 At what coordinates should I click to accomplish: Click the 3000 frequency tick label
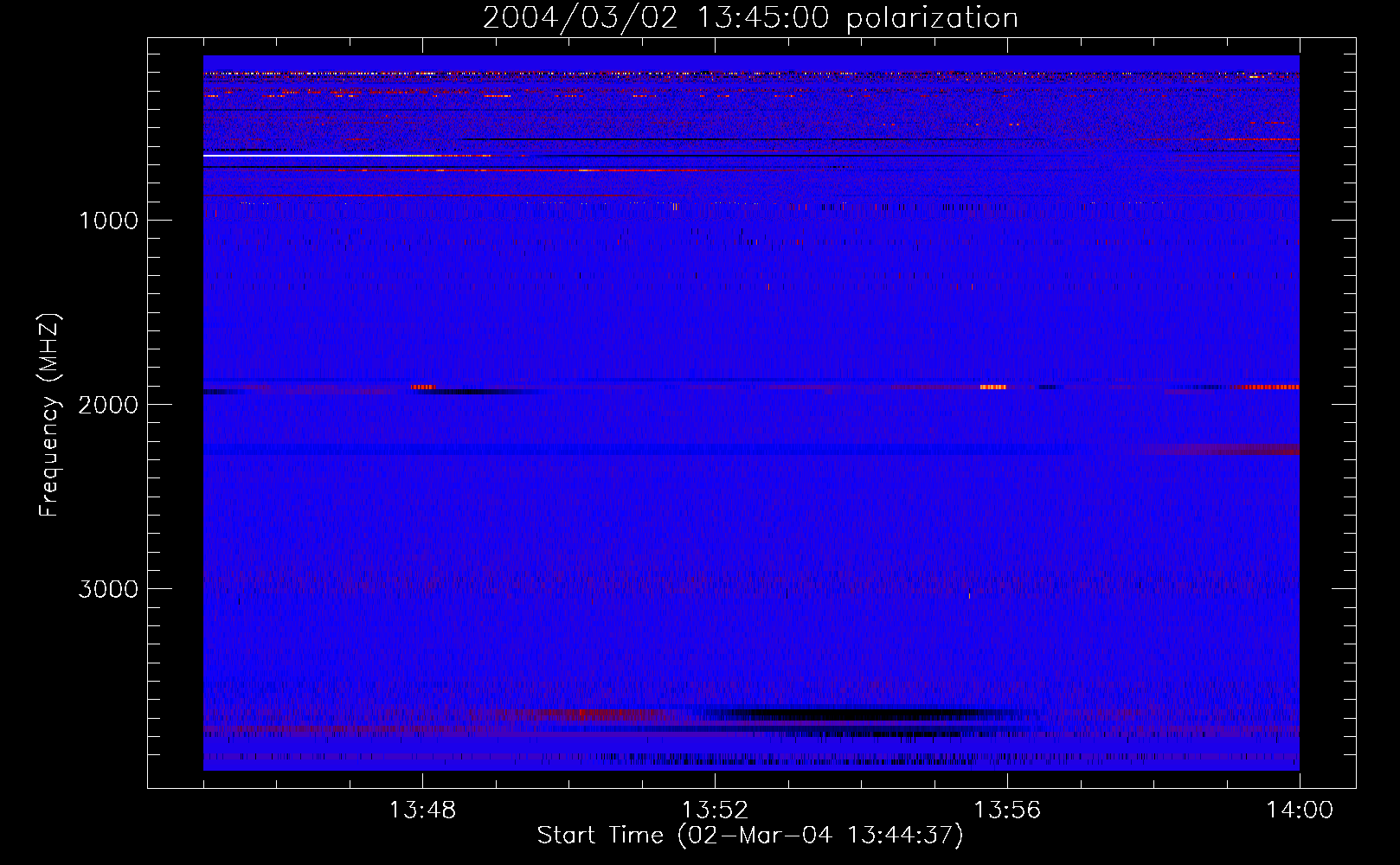pyautogui.click(x=108, y=589)
